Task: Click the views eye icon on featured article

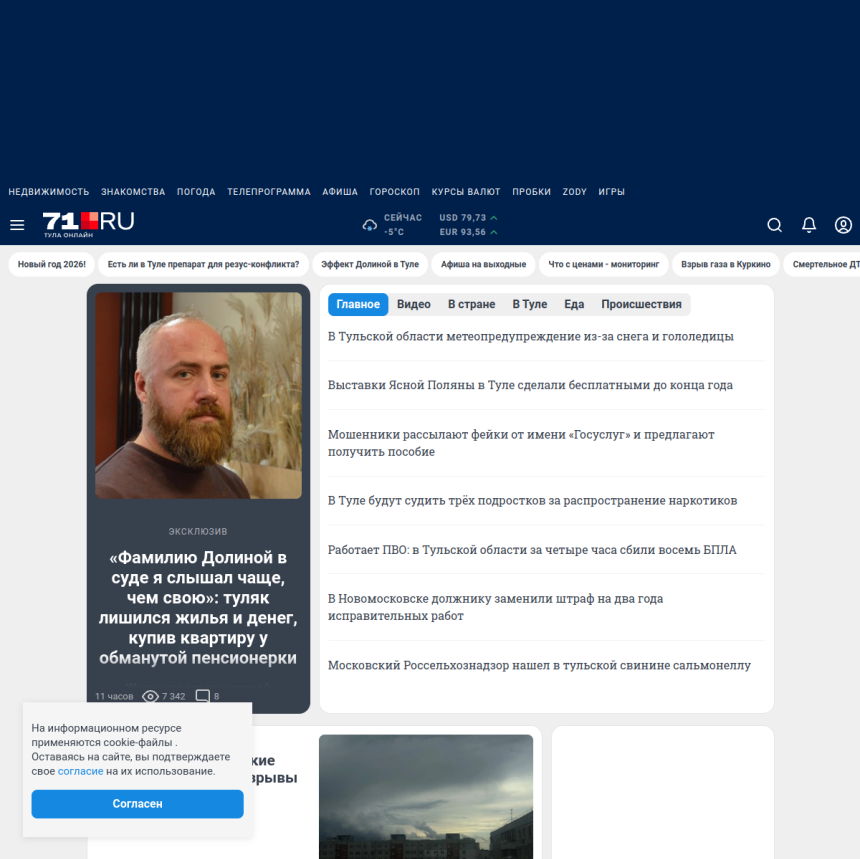Action: click(150, 696)
